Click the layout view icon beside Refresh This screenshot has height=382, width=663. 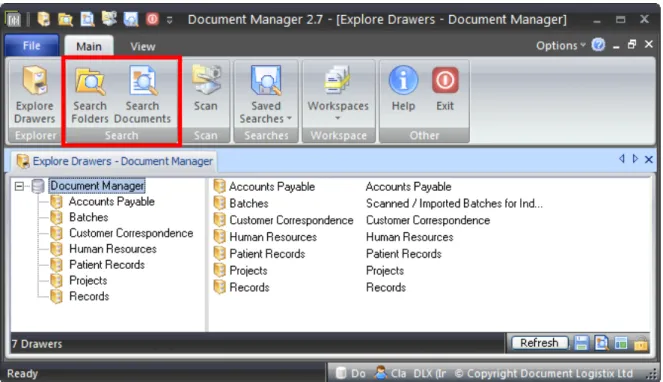[x=621, y=343]
